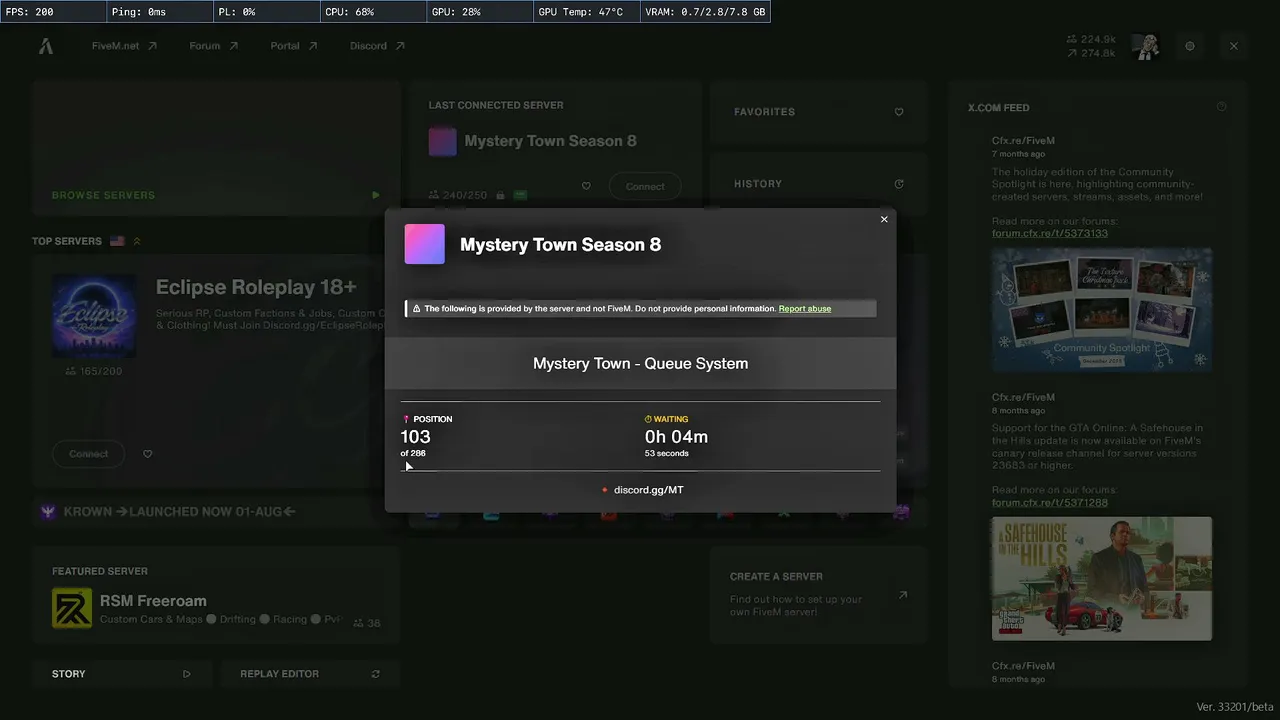Favorite Eclipse Roleplay with the heart icon
This screenshot has height=720, width=1280.
coord(148,454)
